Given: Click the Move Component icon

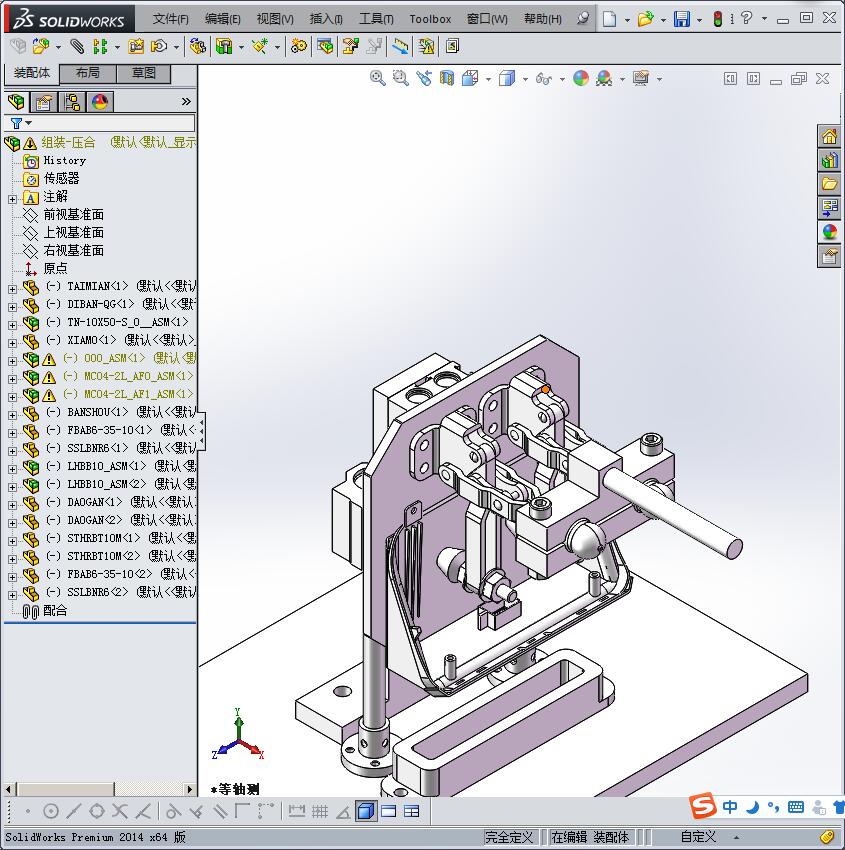Looking at the screenshot, I should tap(159, 47).
